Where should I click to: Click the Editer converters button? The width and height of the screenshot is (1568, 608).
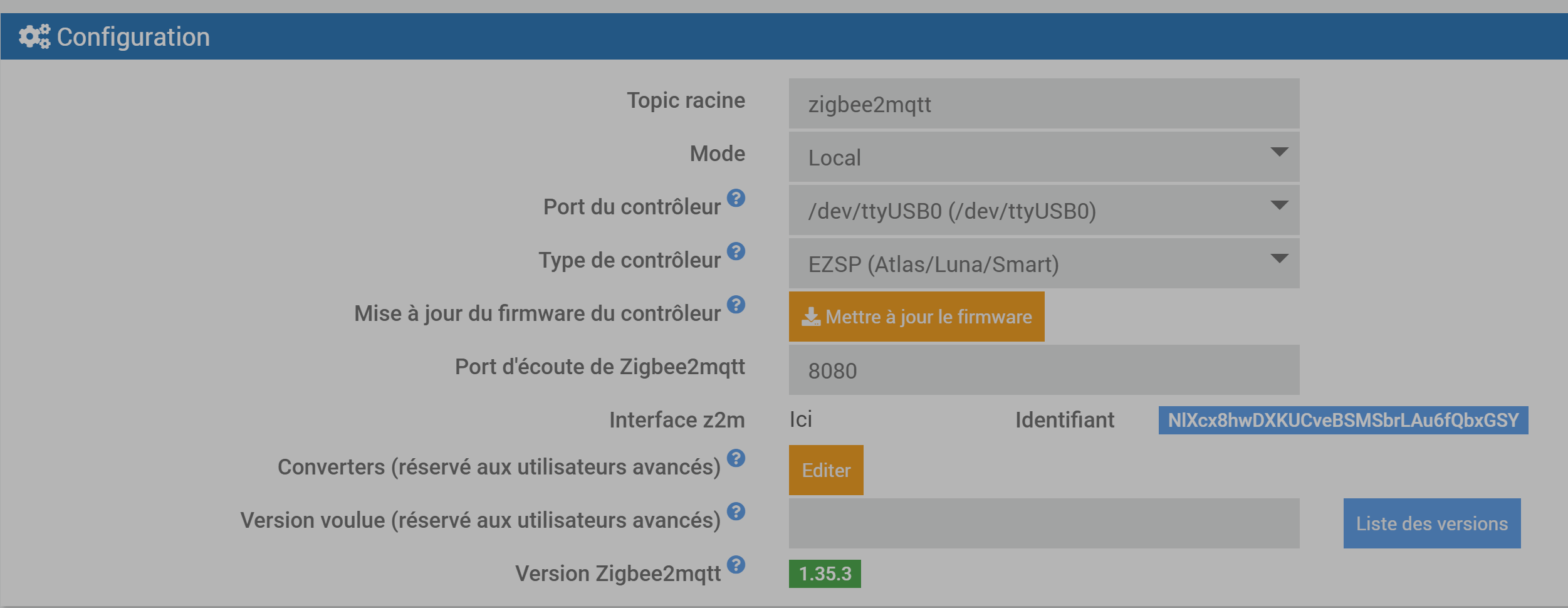point(826,470)
